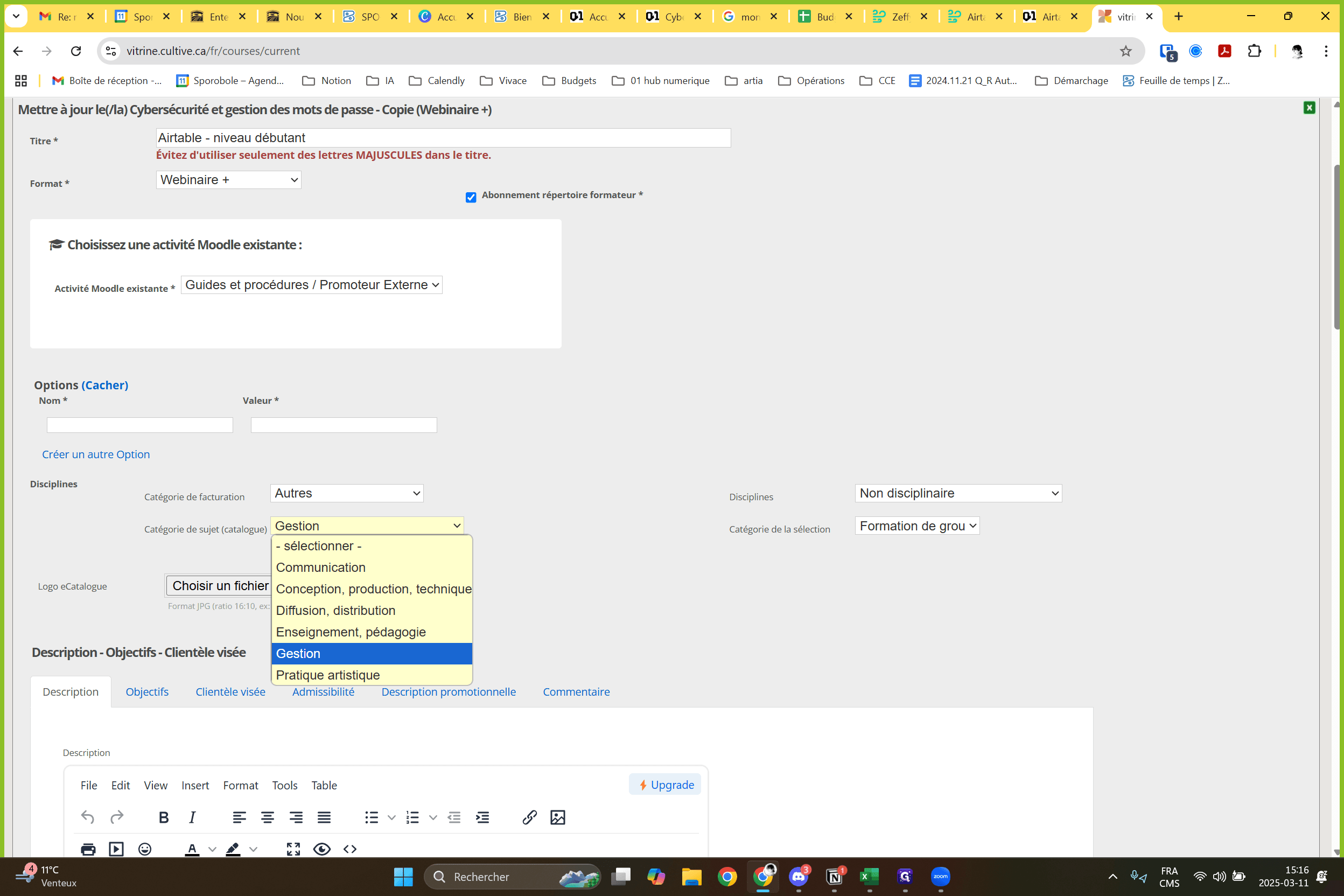Open Excel from the Windows taskbar

(x=869, y=877)
